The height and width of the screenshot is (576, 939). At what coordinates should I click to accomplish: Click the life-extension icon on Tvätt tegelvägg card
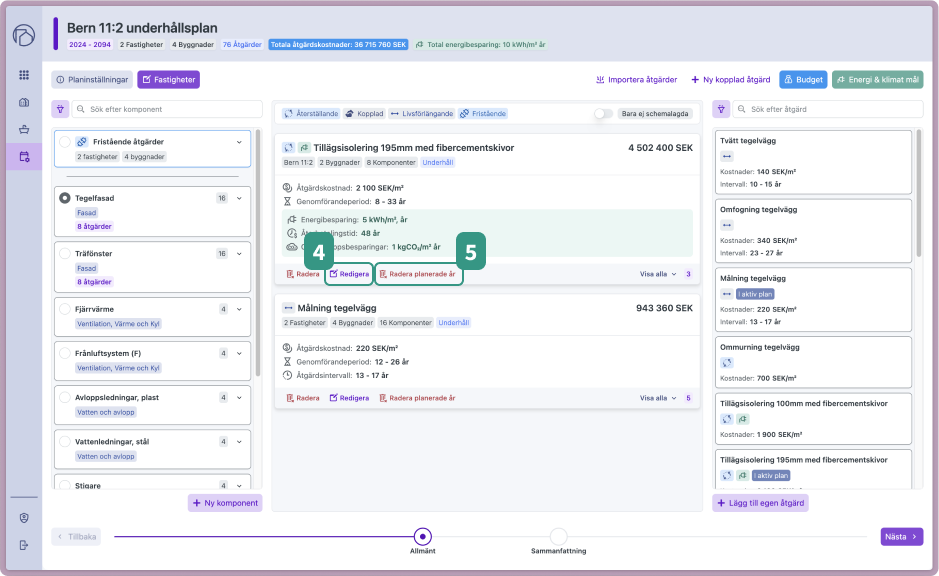726,156
